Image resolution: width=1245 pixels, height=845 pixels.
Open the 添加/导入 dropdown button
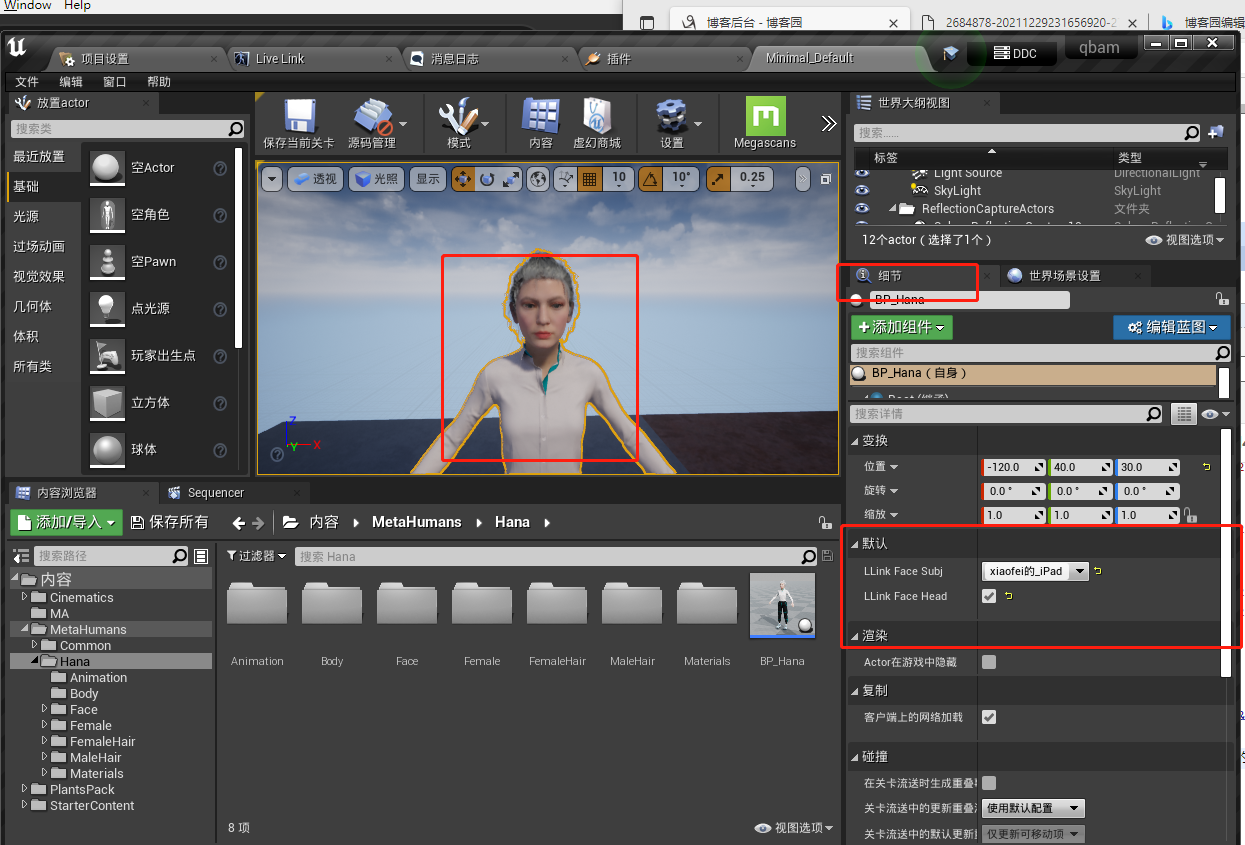tap(67, 522)
